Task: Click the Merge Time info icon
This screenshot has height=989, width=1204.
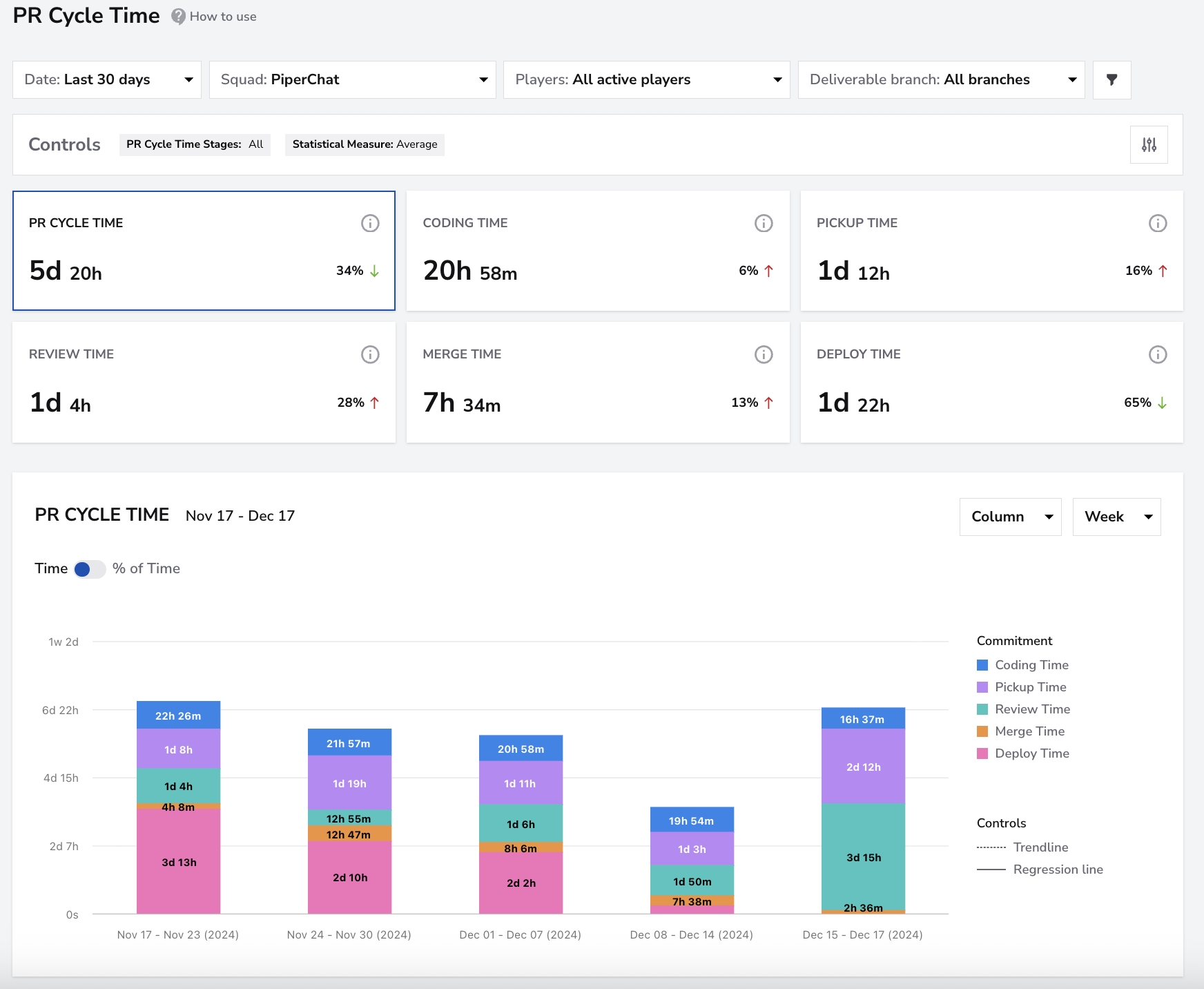Action: [x=764, y=354]
